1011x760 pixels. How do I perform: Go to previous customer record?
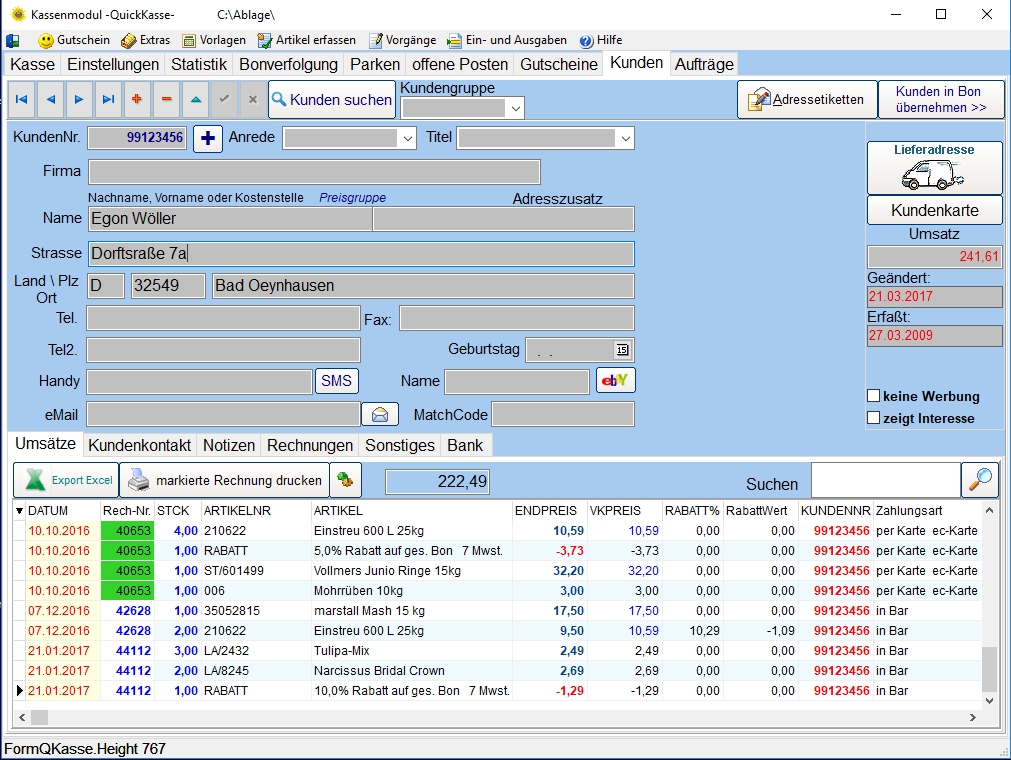[x=50, y=99]
